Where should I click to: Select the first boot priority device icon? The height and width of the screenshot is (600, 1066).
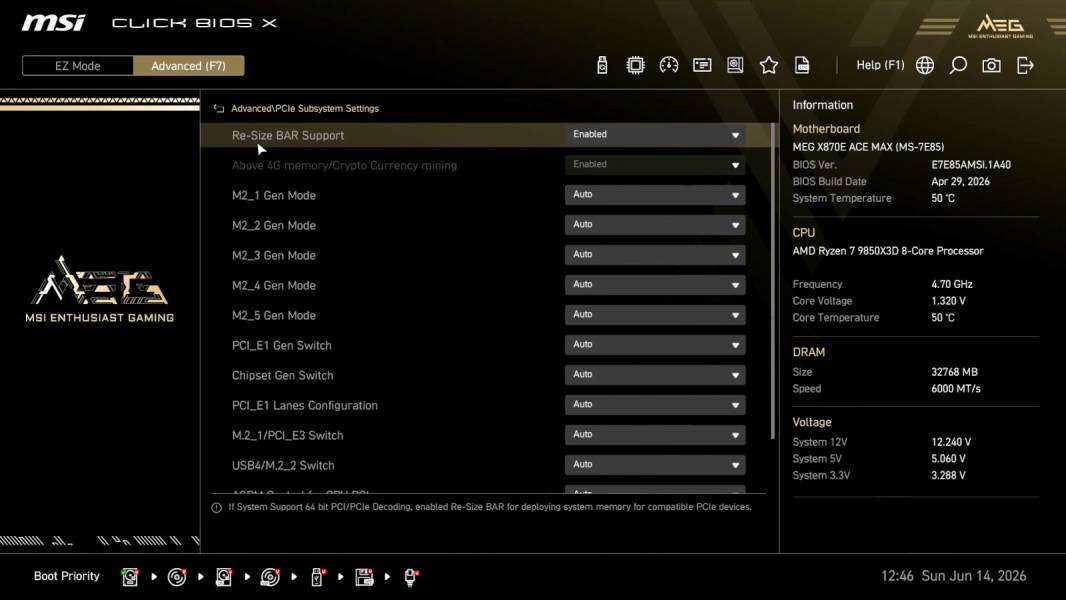(130, 577)
